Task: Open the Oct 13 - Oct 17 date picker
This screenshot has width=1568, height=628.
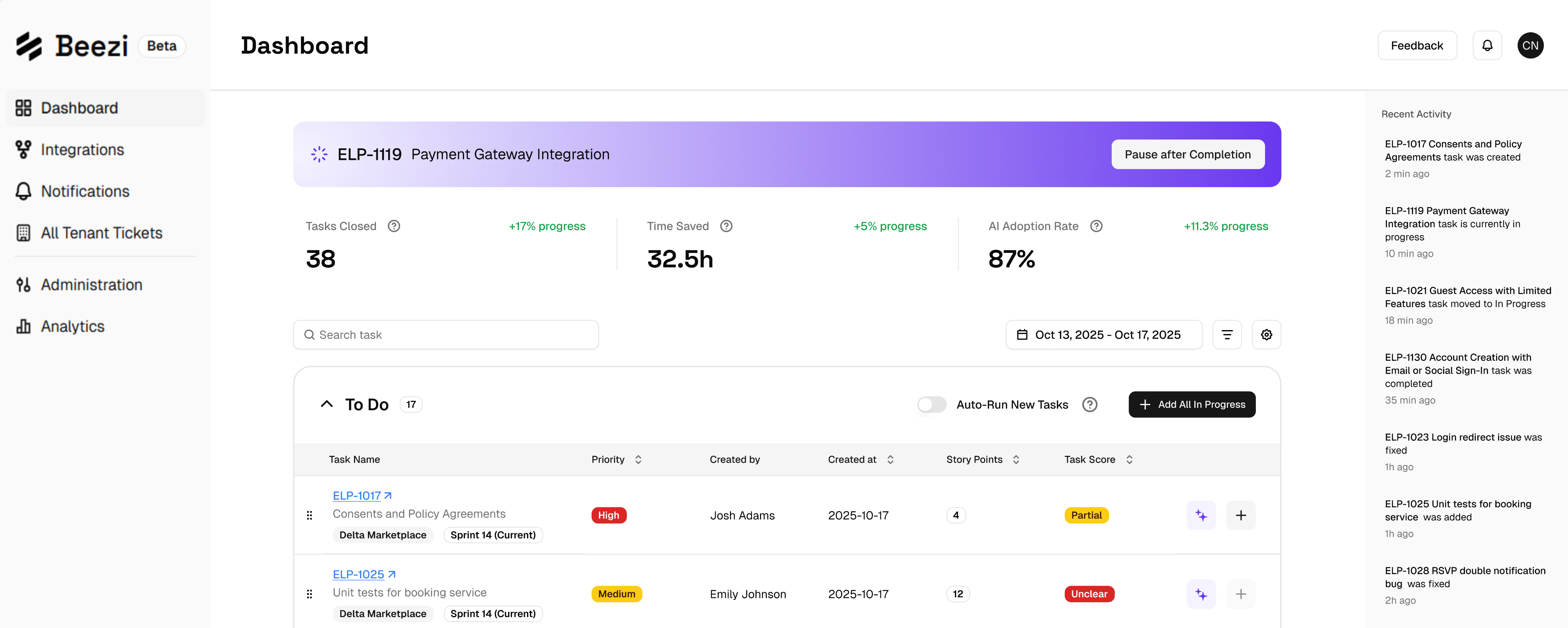Action: pos(1103,335)
